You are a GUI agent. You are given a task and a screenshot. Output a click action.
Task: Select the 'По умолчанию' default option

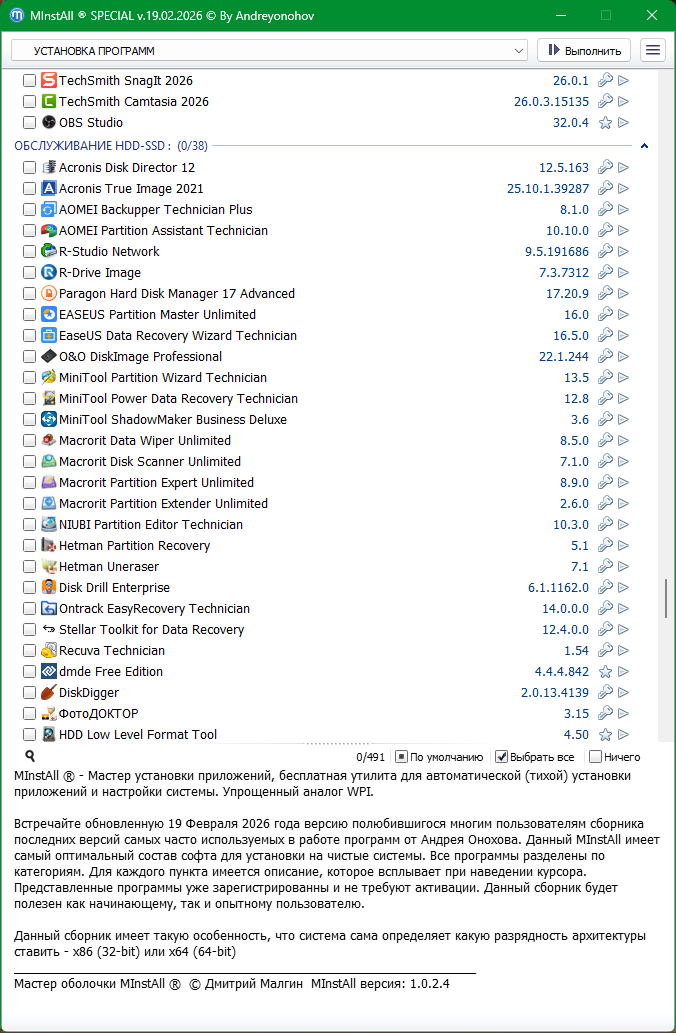tap(401, 757)
